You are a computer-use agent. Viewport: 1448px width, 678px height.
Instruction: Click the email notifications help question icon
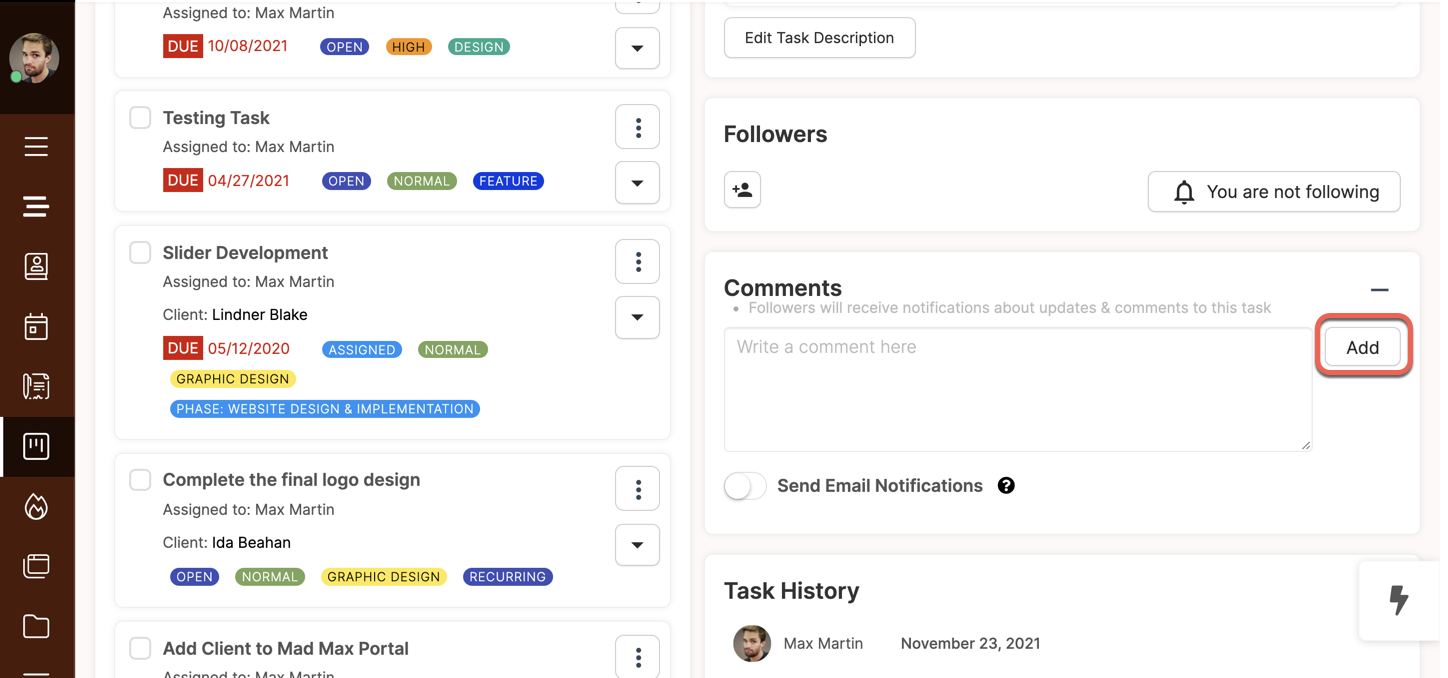pyautogui.click(x=1006, y=486)
